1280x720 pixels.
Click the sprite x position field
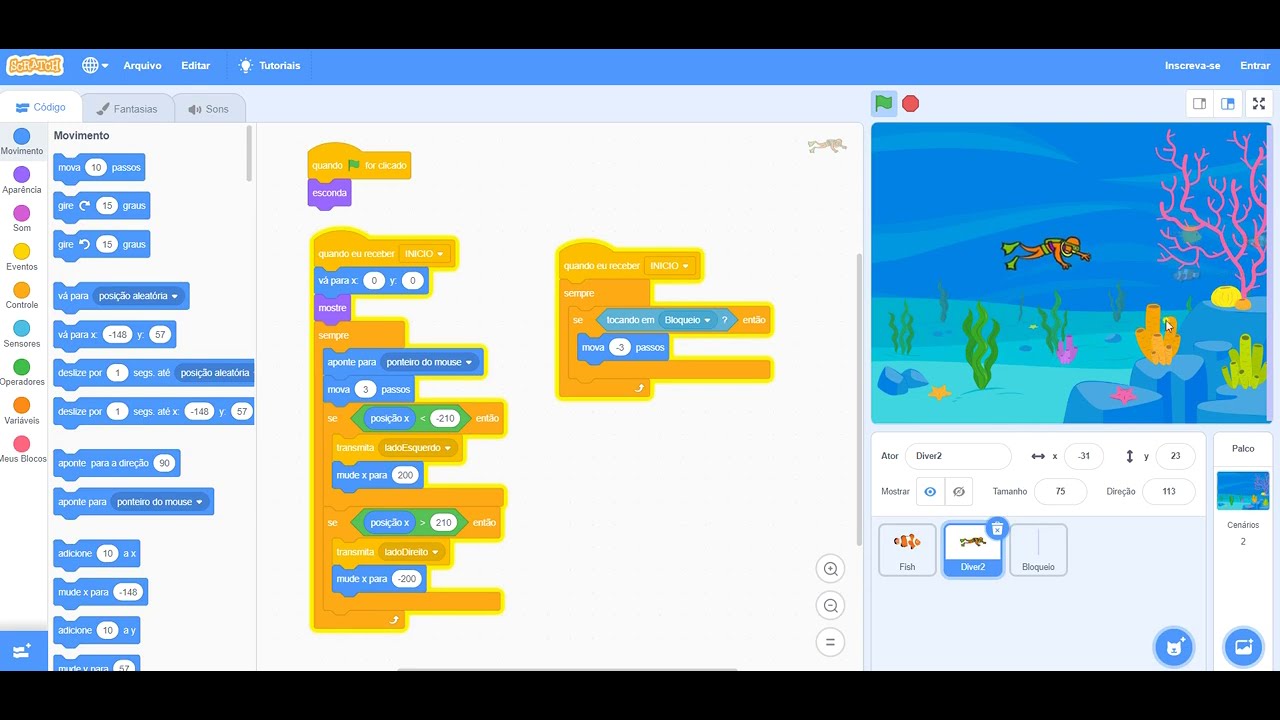tap(1084, 456)
